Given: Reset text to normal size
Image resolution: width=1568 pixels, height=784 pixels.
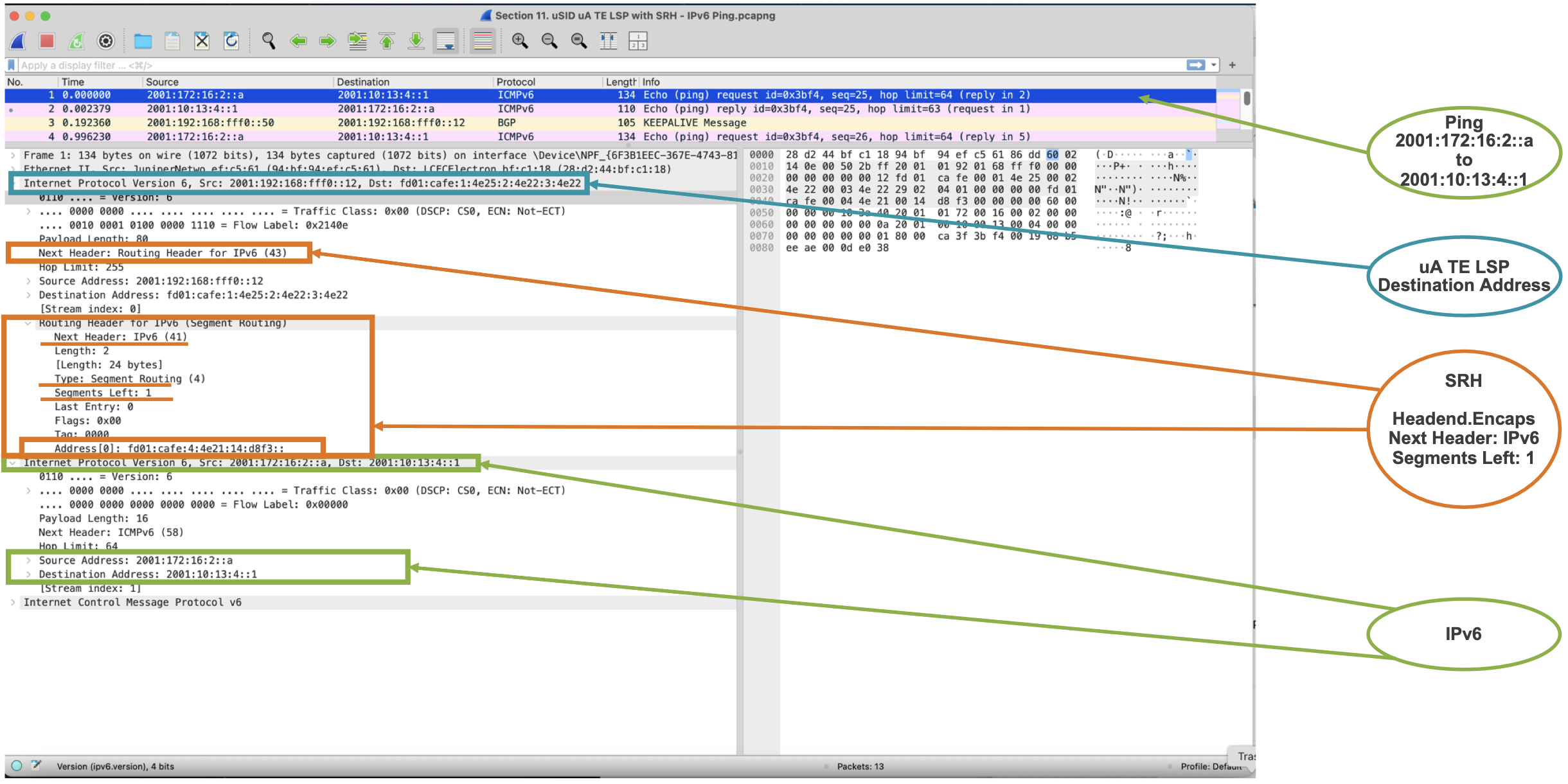Looking at the screenshot, I should pyautogui.click(x=579, y=41).
